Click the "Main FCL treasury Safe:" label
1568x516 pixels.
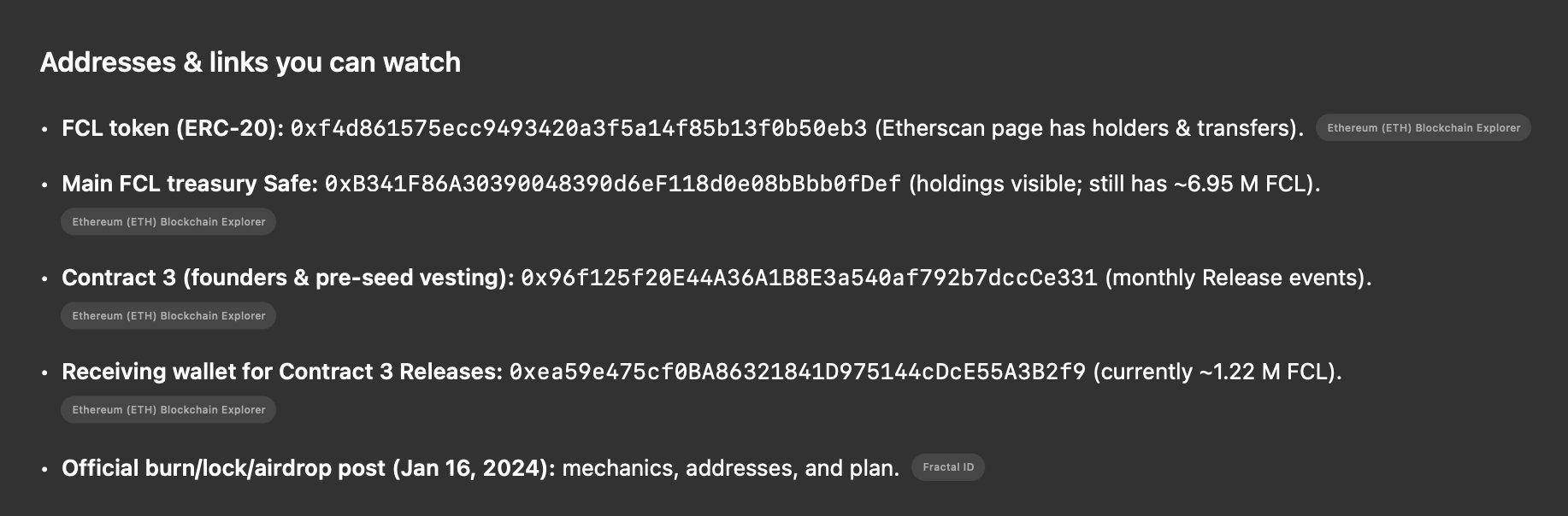pos(190,185)
